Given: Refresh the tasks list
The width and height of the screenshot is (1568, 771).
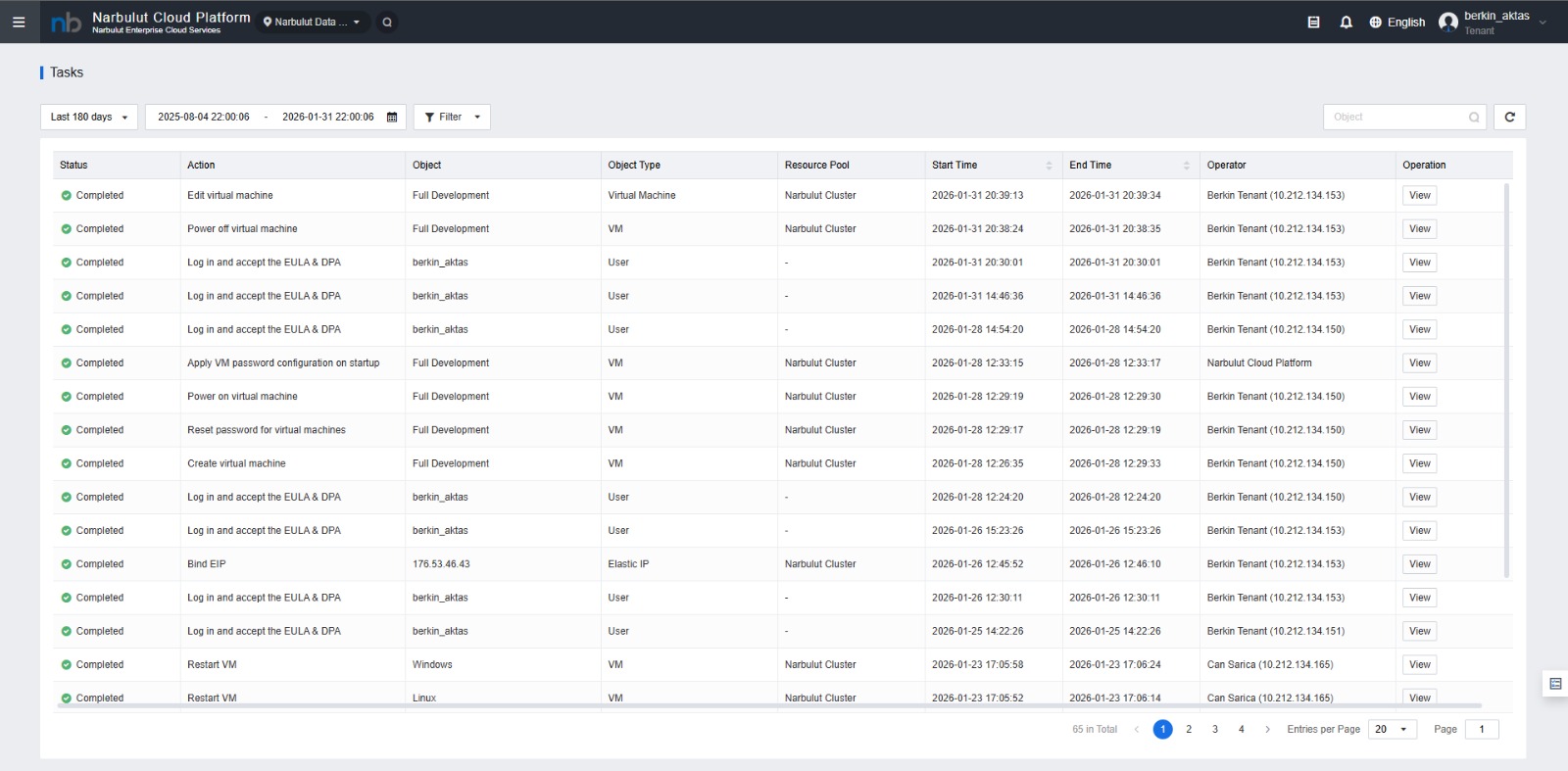Looking at the screenshot, I should coord(1509,117).
